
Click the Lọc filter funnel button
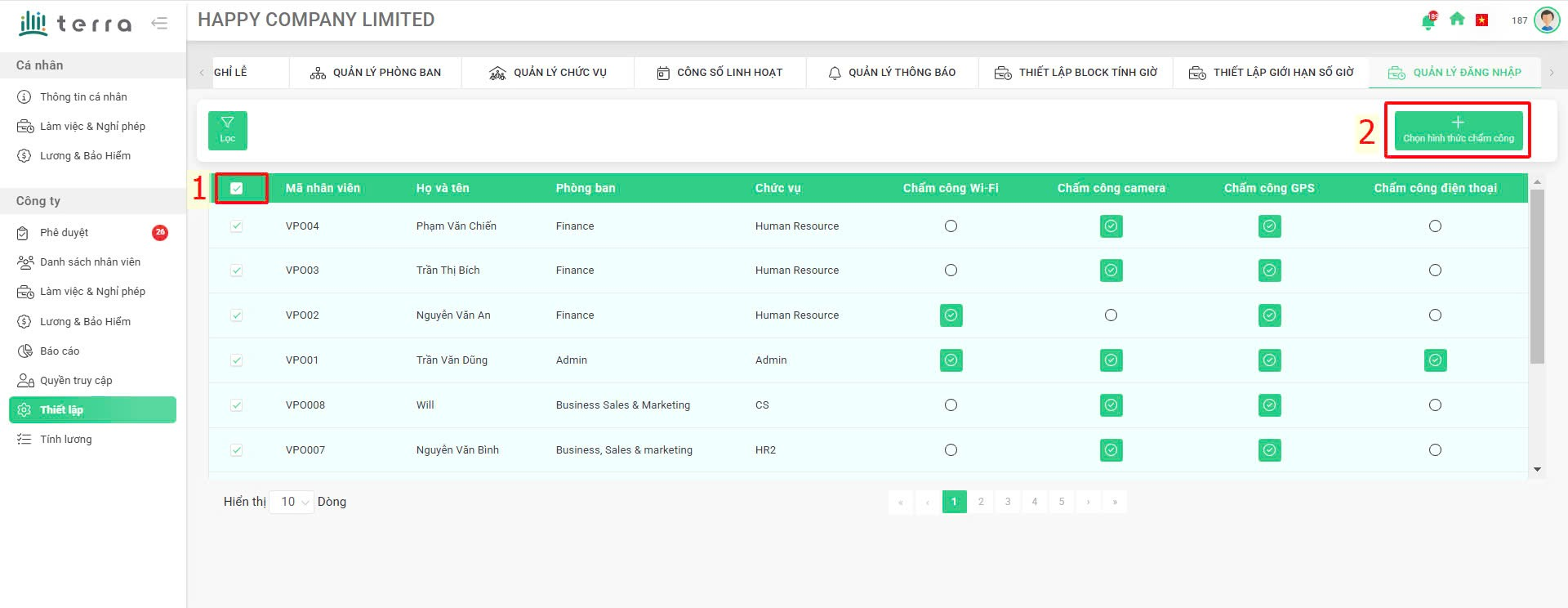(x=228, y=131)
